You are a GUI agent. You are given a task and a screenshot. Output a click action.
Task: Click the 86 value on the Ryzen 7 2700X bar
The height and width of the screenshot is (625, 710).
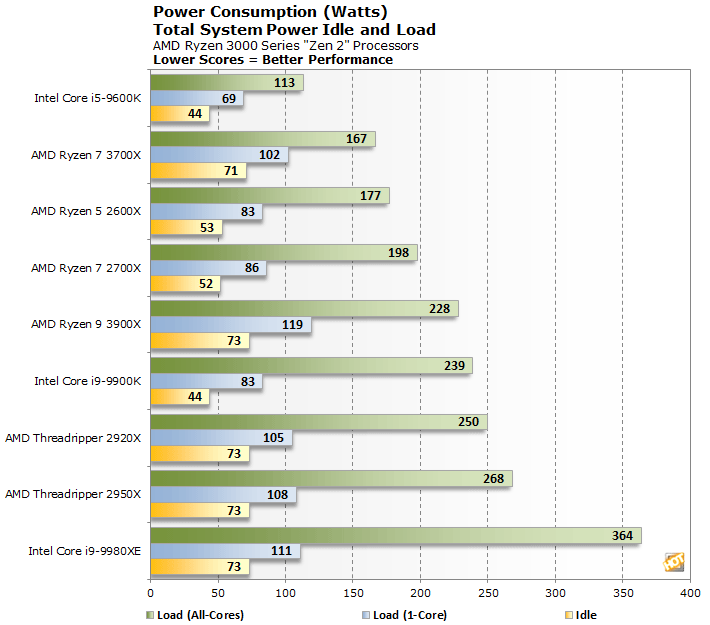tap(252, 268)
